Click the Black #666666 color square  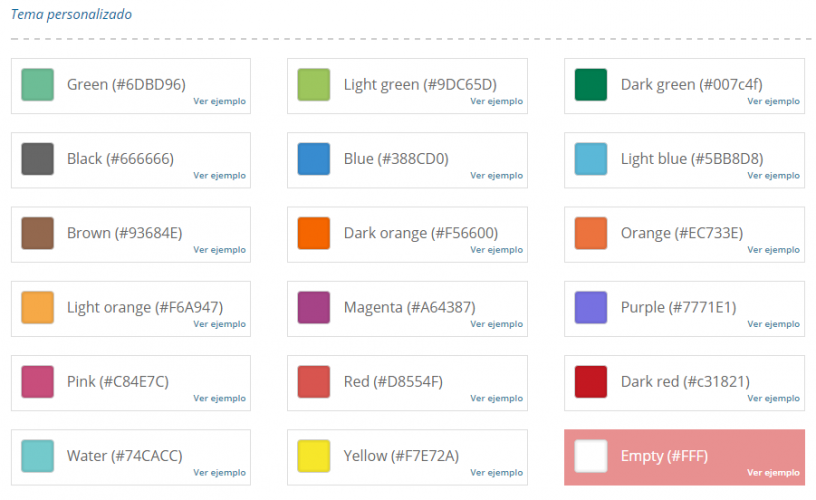click(37, 159)
